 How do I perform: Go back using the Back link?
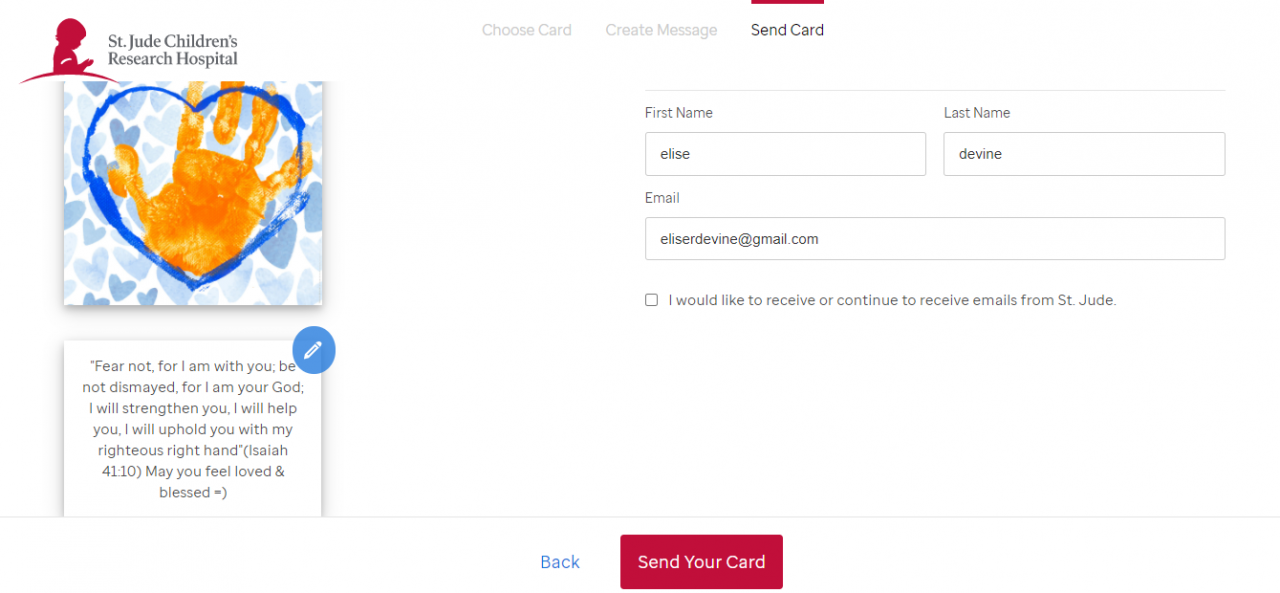point(560,562)
